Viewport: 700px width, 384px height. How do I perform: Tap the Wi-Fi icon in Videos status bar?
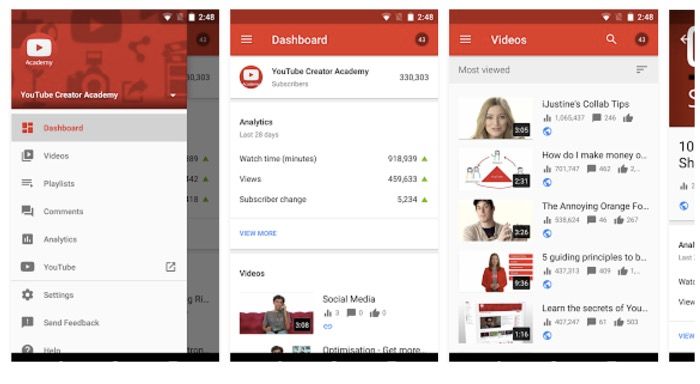coord(606,17)
